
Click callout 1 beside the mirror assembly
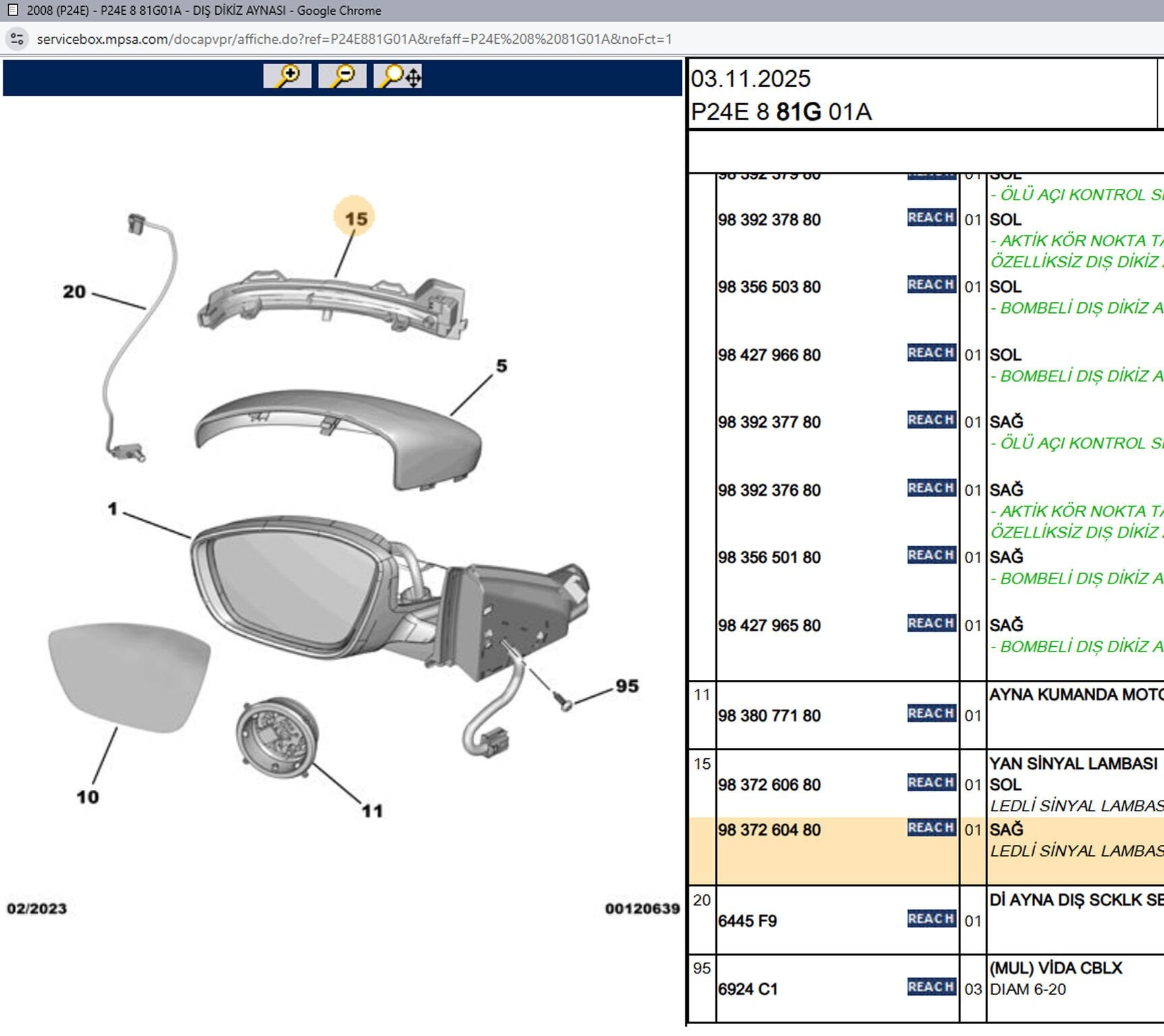[x=113, y=509]
